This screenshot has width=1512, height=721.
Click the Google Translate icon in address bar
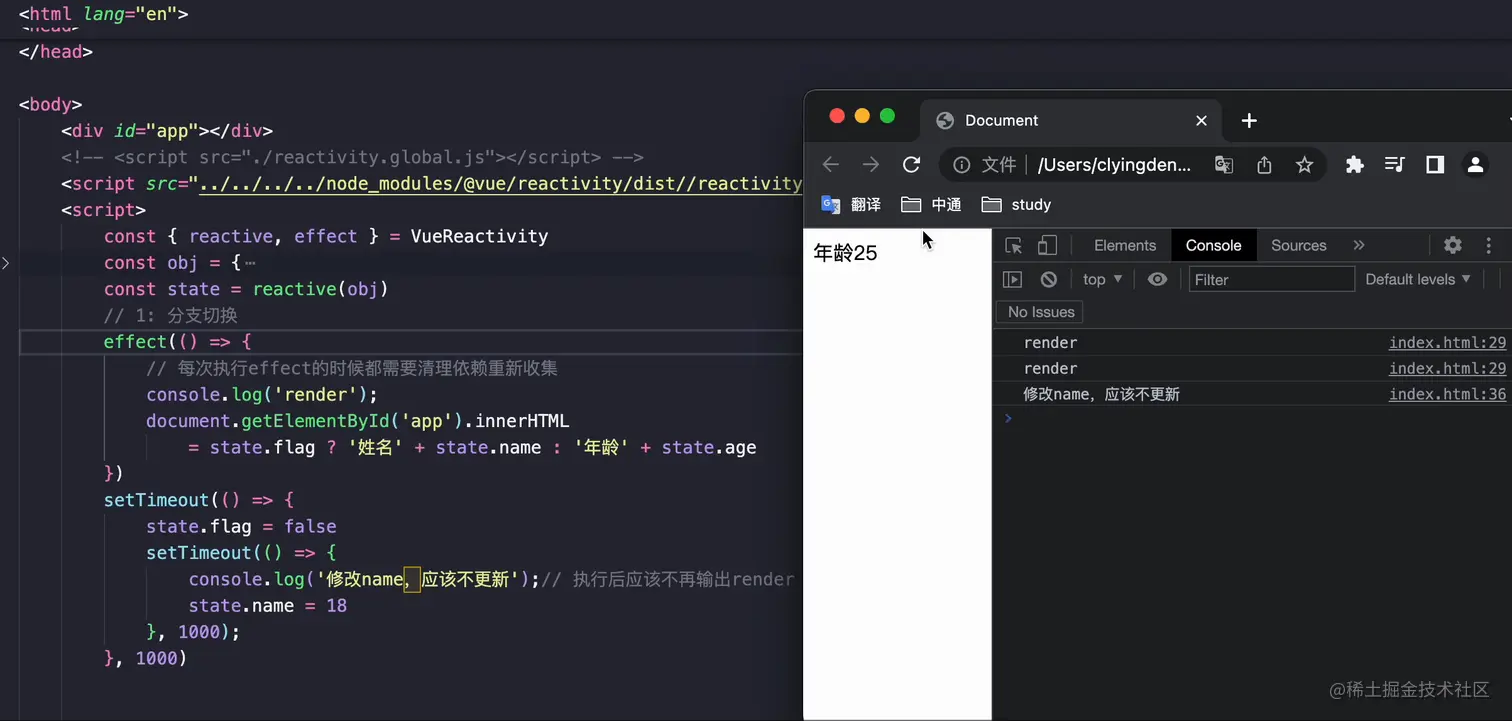click(x=1224, y=165)
